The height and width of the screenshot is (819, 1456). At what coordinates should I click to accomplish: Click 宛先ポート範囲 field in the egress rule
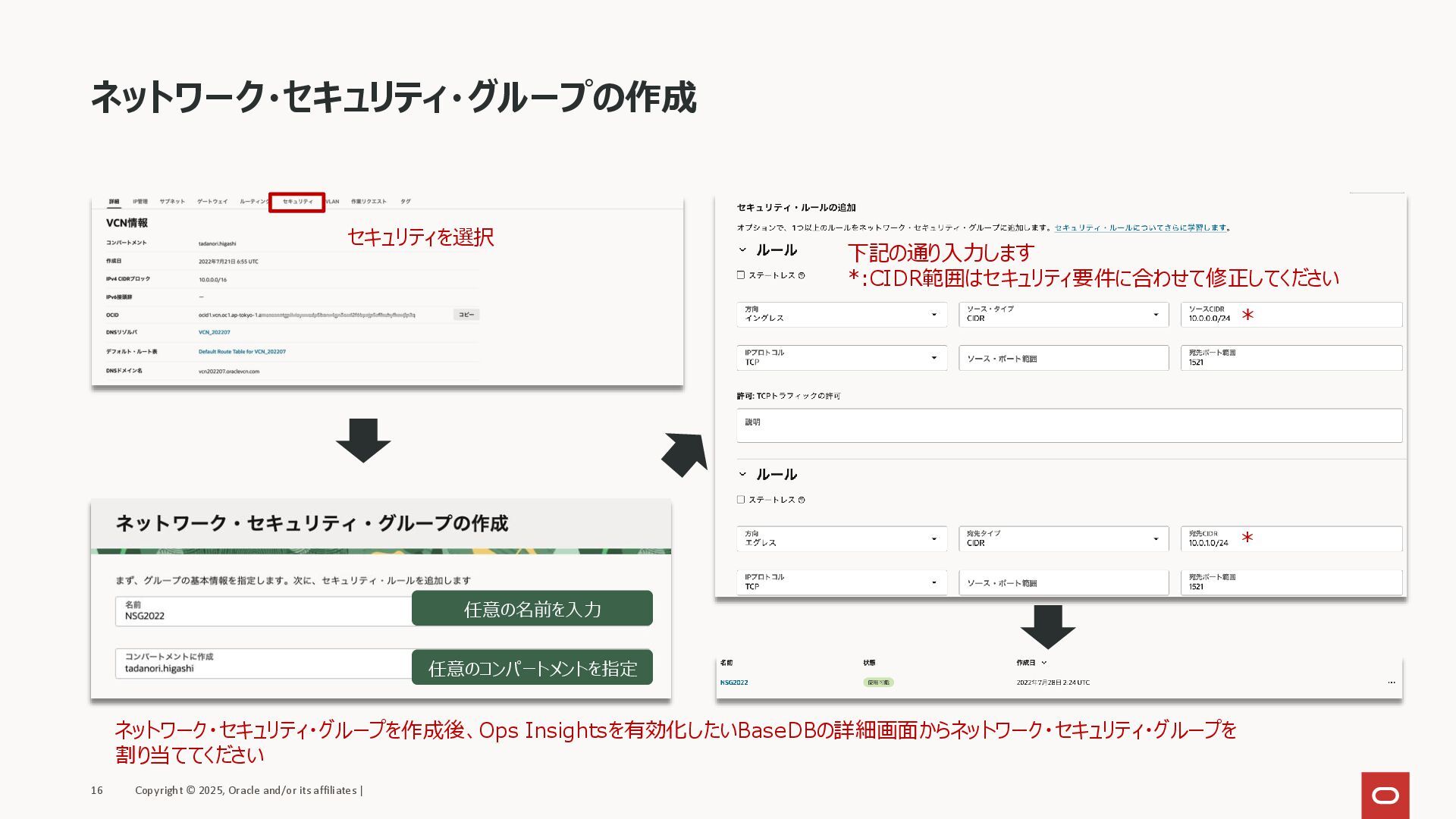point(1291,582)
